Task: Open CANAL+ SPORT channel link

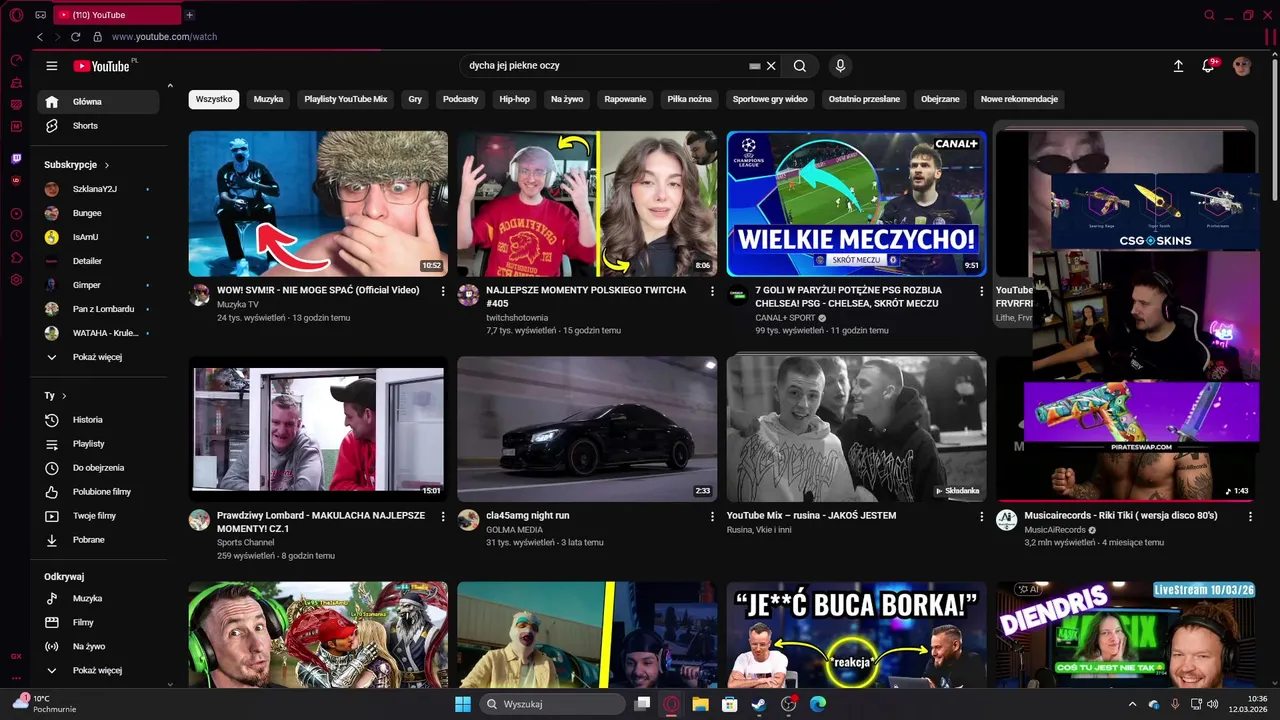Action: click(x=785, y=318)
